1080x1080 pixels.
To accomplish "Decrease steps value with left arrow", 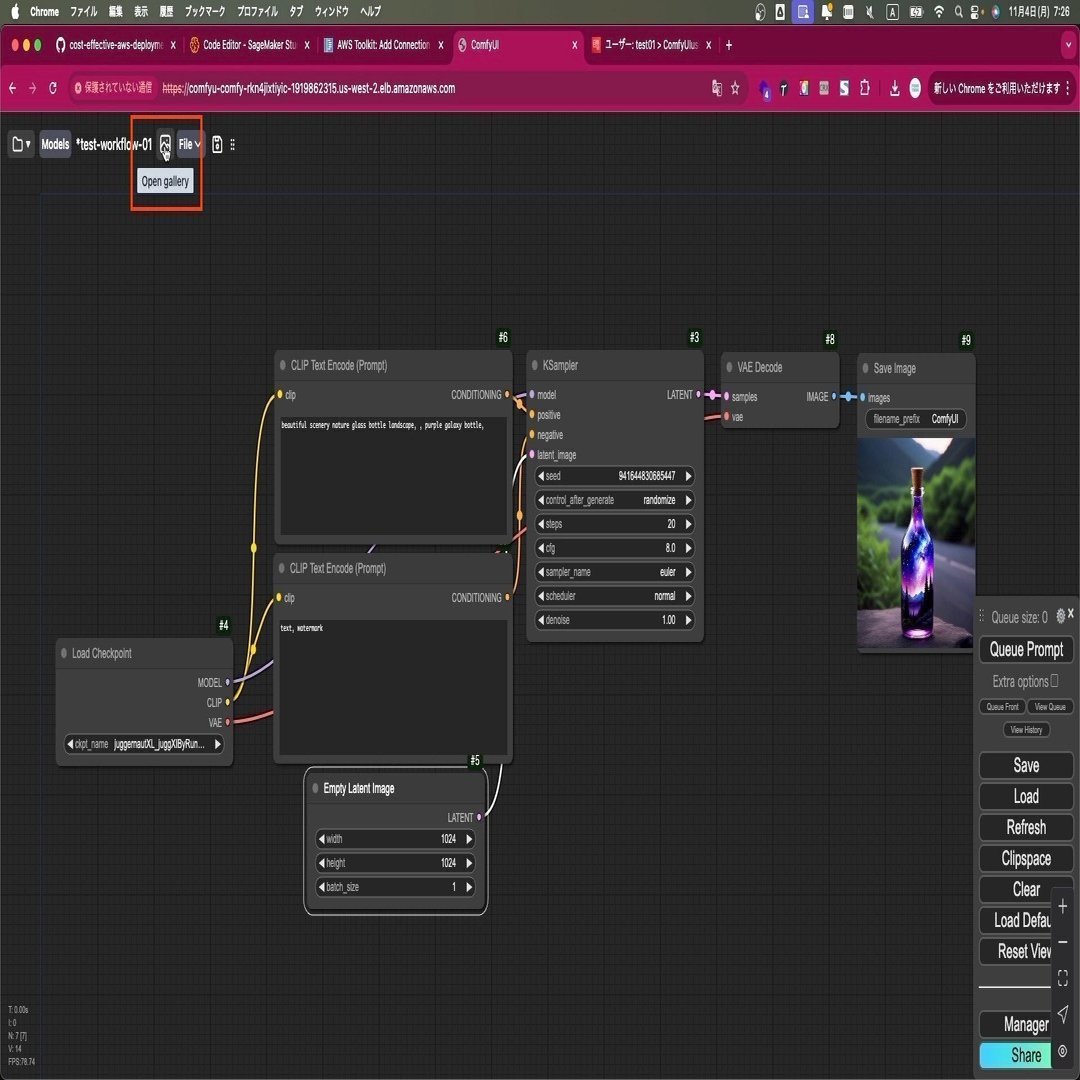I will [x=541, y=524].
